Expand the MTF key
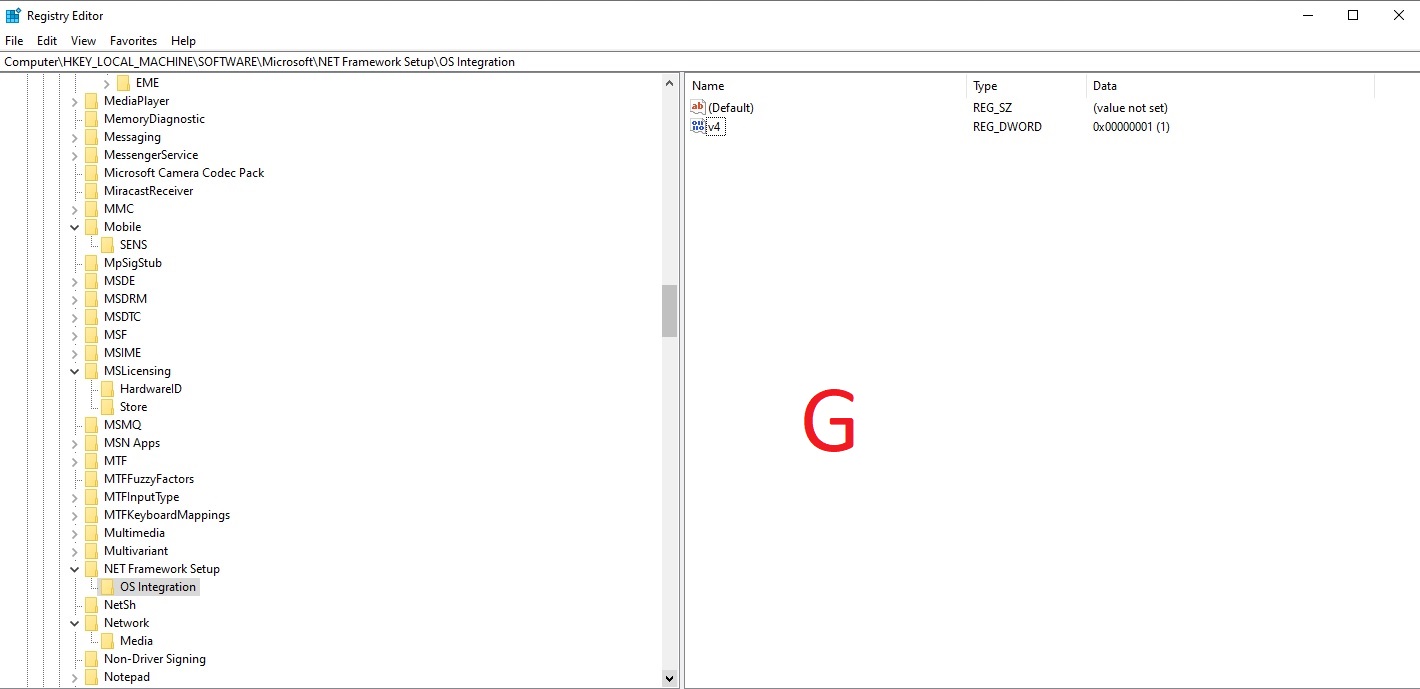The image size is (1420, 689). click(75, 461)
